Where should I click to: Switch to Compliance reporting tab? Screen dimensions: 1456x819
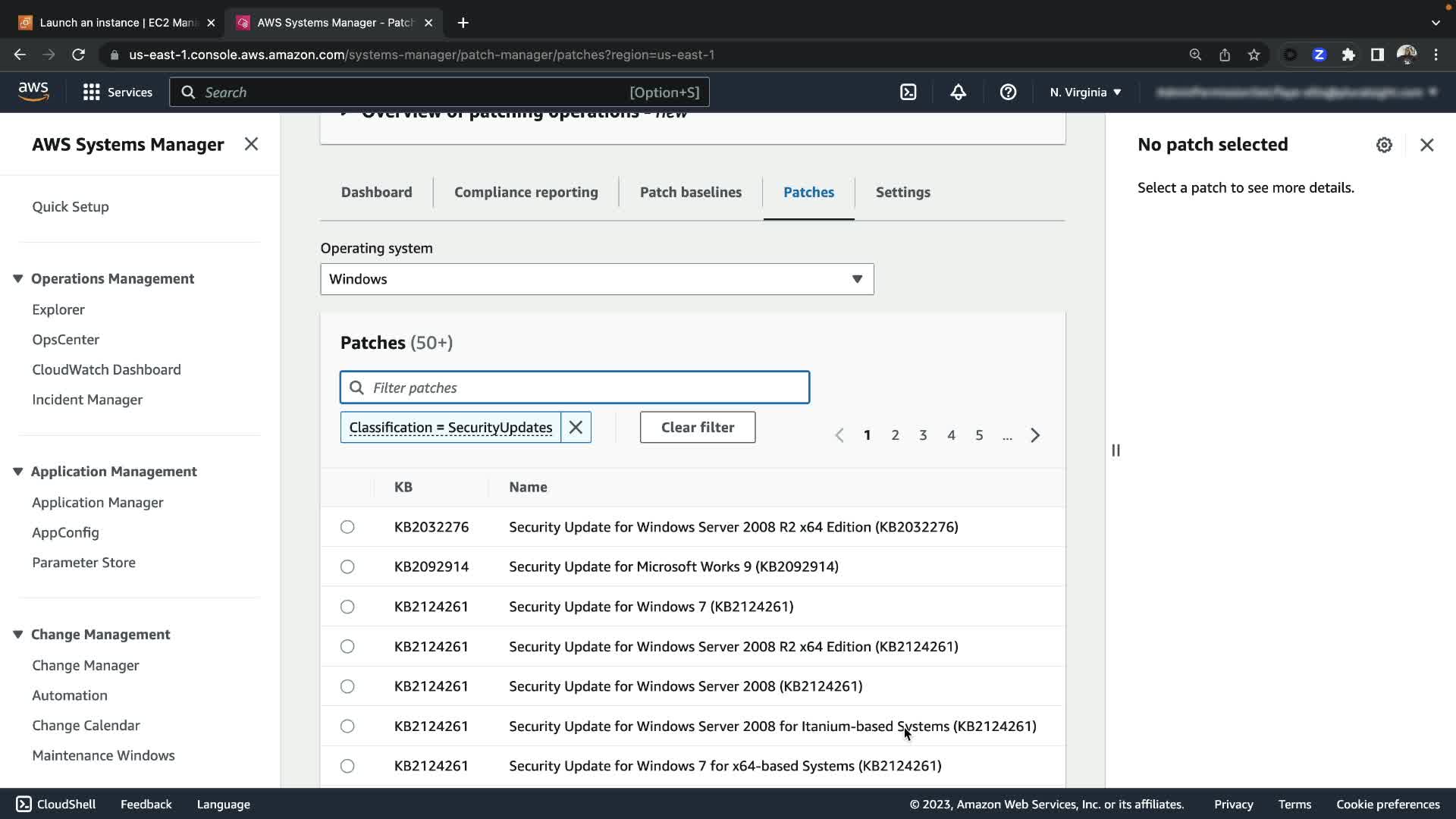point(526,193)
